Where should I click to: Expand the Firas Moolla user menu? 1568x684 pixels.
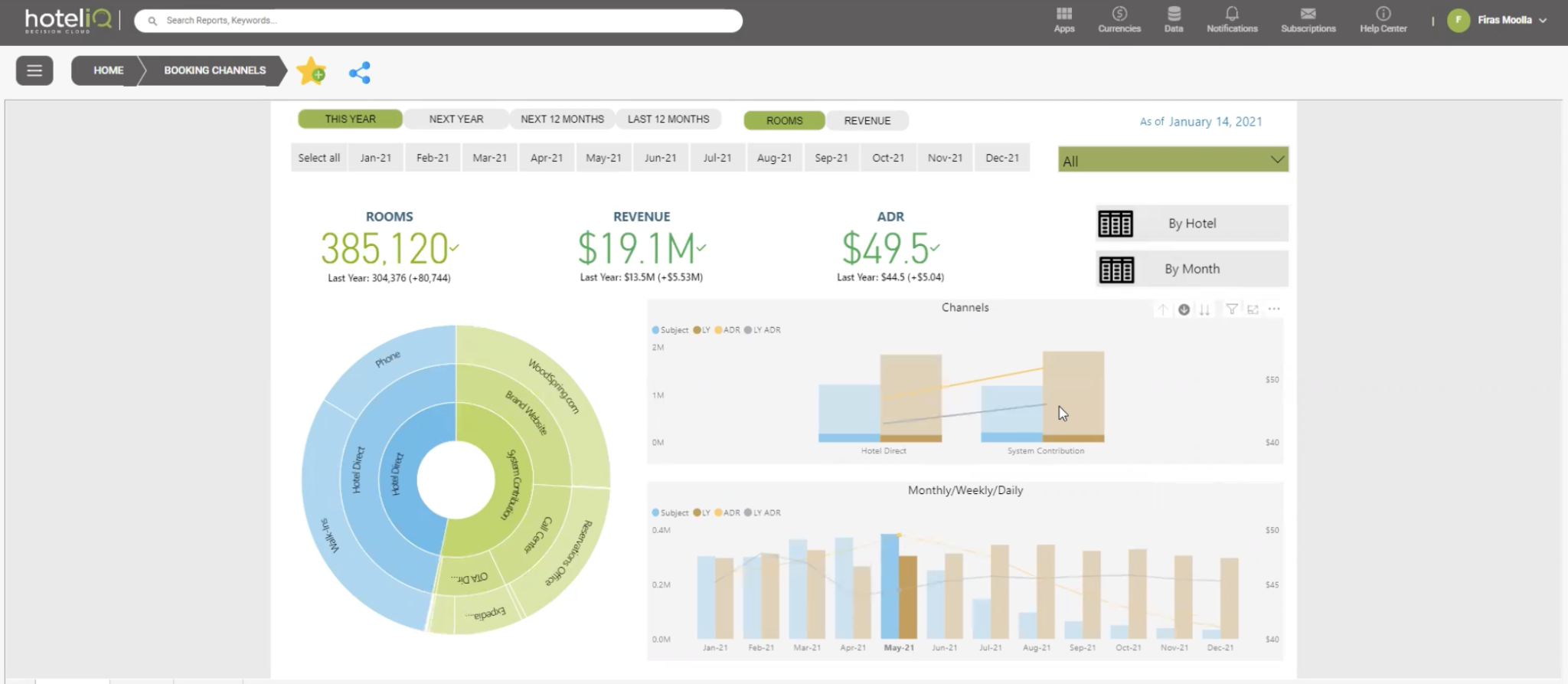[x=1498, y=21]
